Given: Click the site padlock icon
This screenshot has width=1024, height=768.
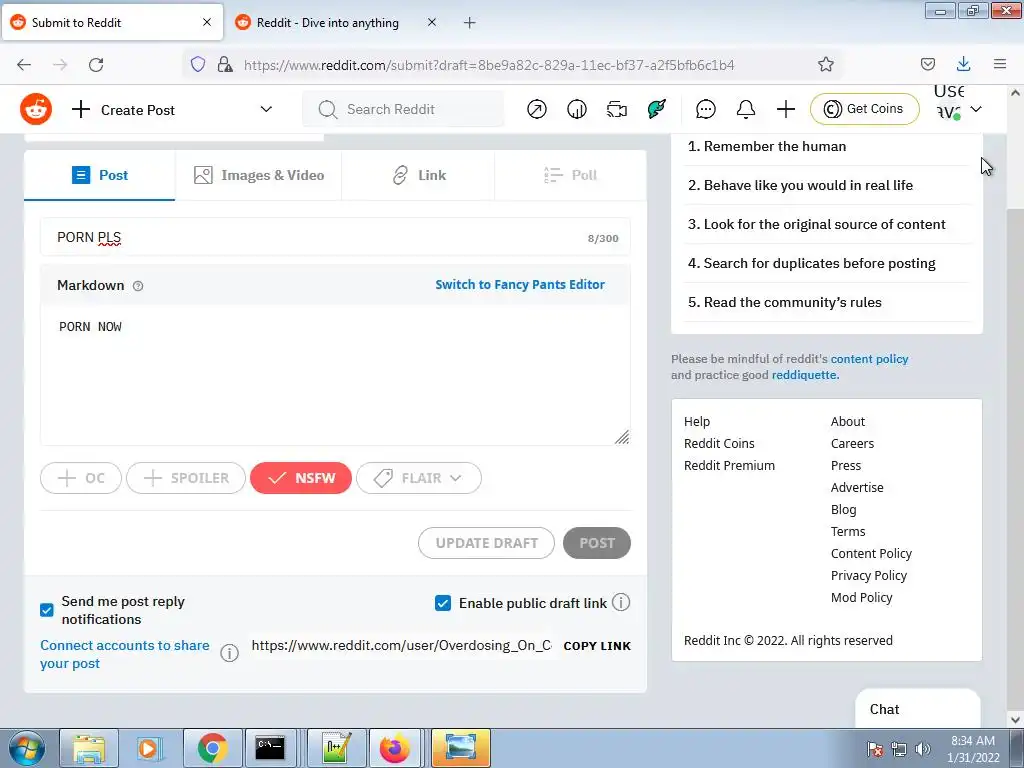Looking at the screenshot, I should [x=225, y=64].
